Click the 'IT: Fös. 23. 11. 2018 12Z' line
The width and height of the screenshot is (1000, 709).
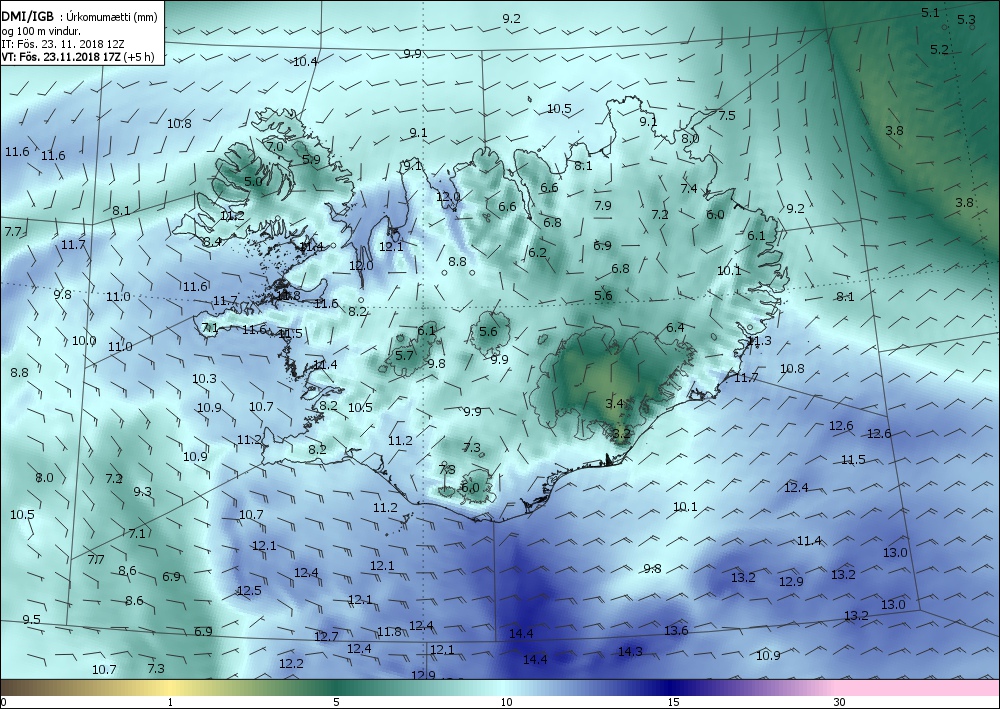(x=62, y=44)
